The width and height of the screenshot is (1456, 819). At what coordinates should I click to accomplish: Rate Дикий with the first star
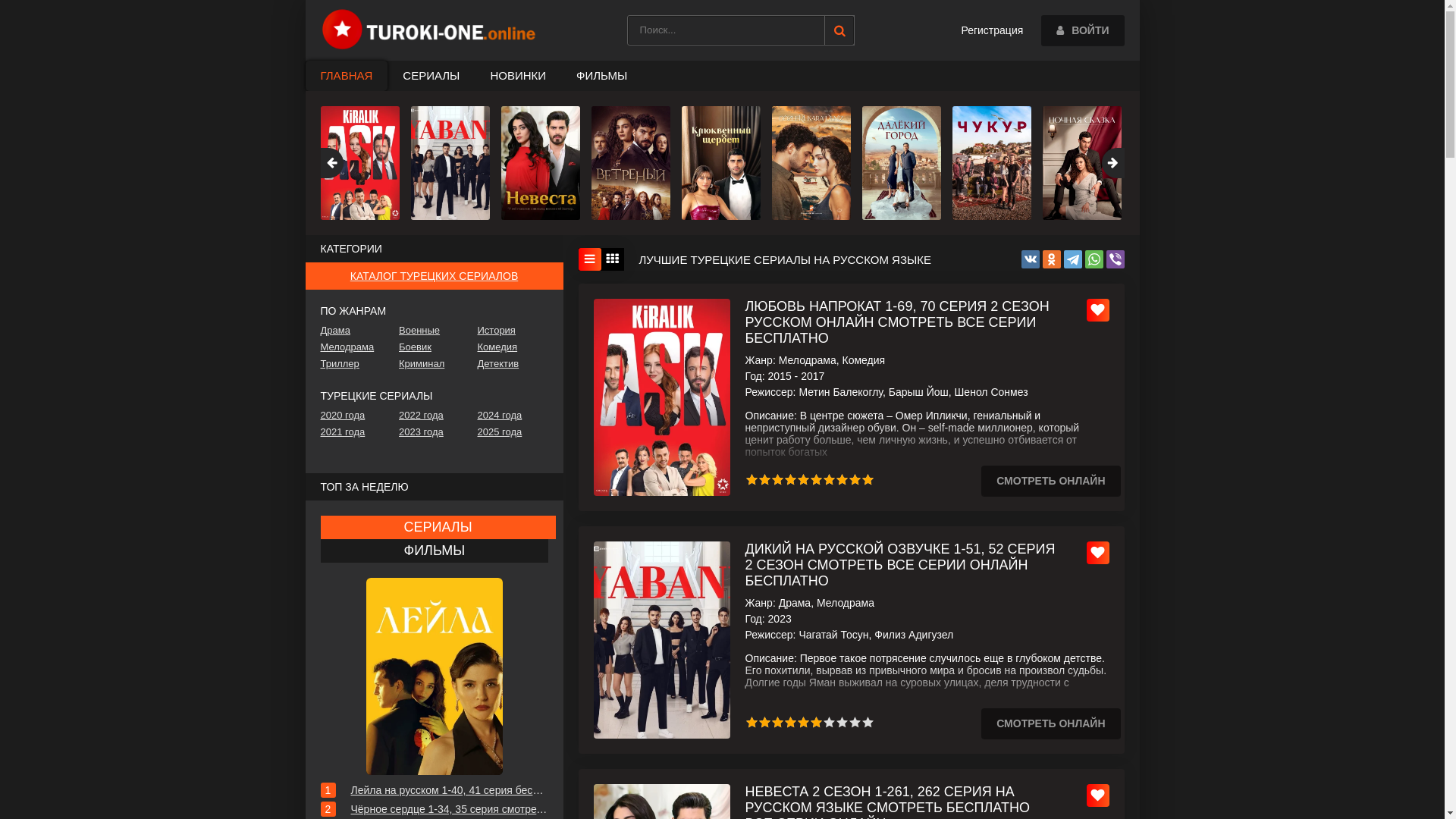pos(752,723)
